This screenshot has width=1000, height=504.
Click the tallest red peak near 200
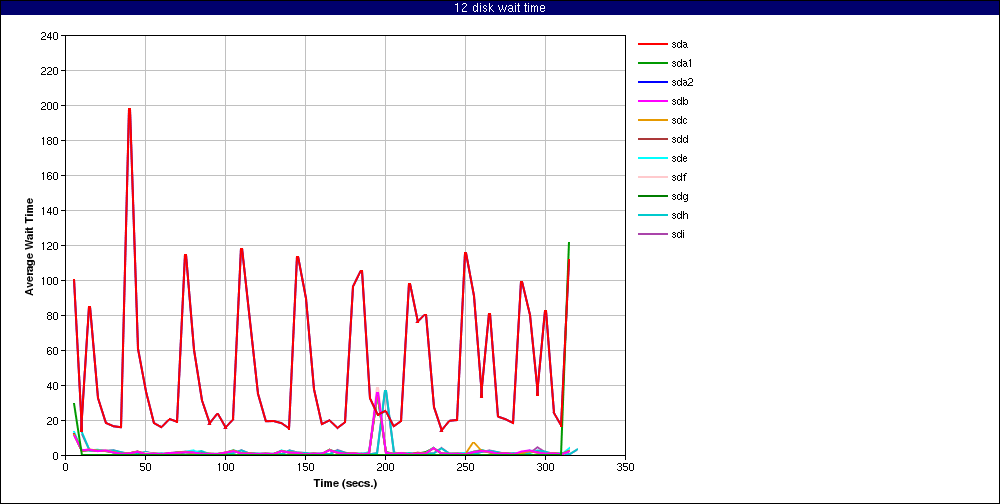click(x=129, y=109)
